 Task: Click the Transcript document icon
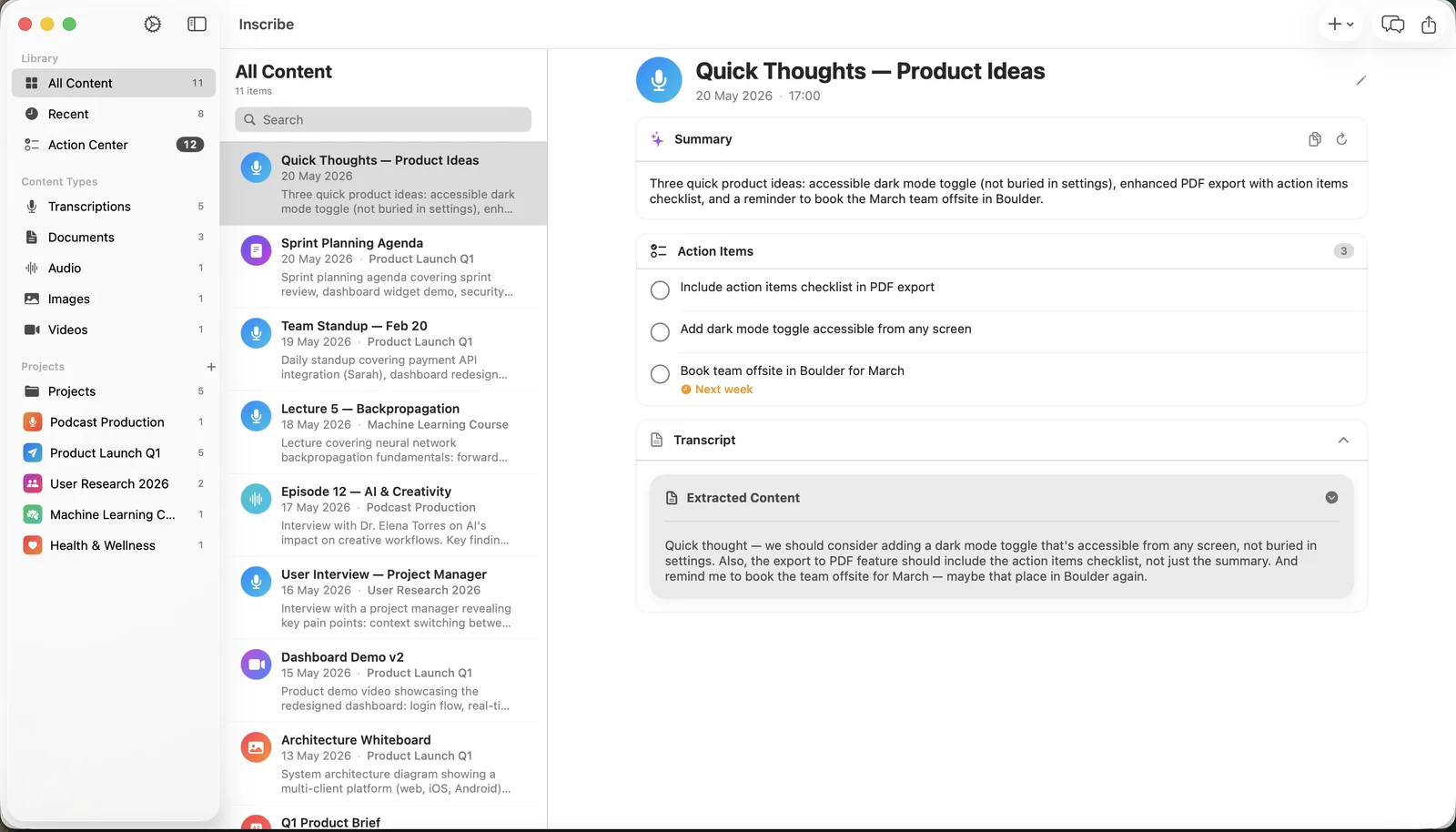click(657, 440)
